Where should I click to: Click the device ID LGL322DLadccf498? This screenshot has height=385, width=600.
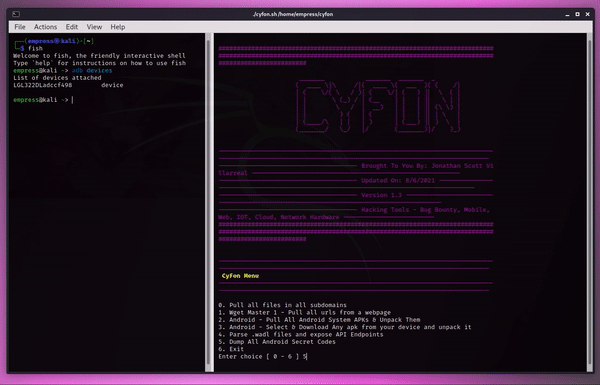pos(42,85)
